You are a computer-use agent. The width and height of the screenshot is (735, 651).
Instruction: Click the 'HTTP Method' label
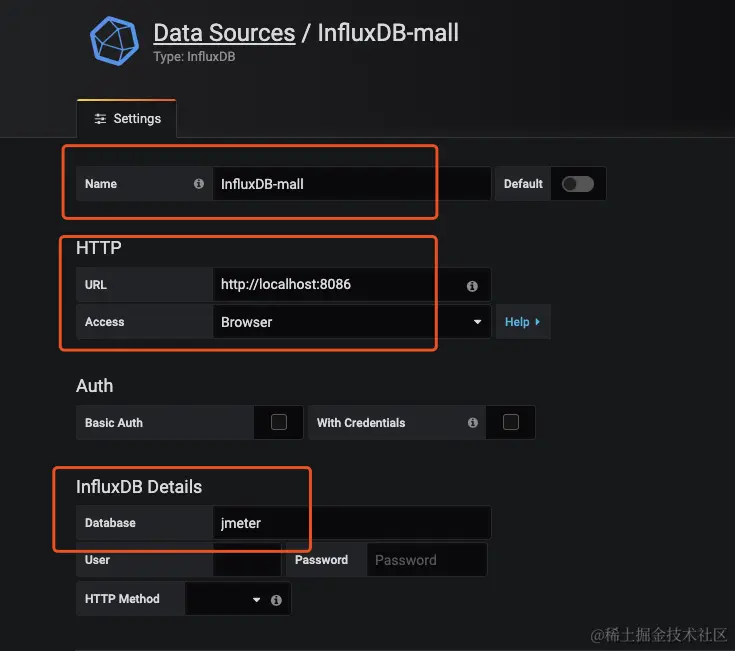pos(122,599)
